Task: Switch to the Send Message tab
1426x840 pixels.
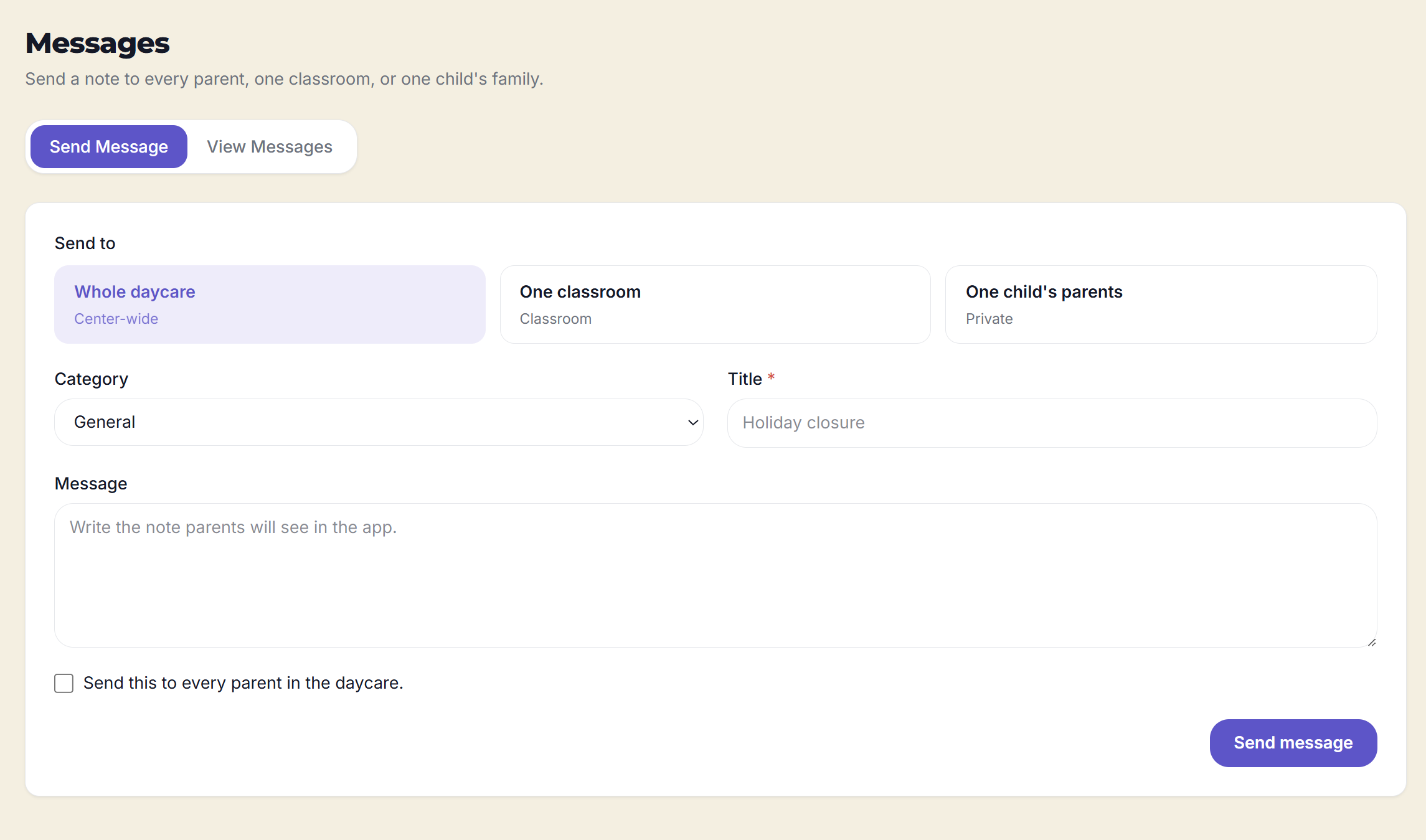Action: click(x=109, y=147)
